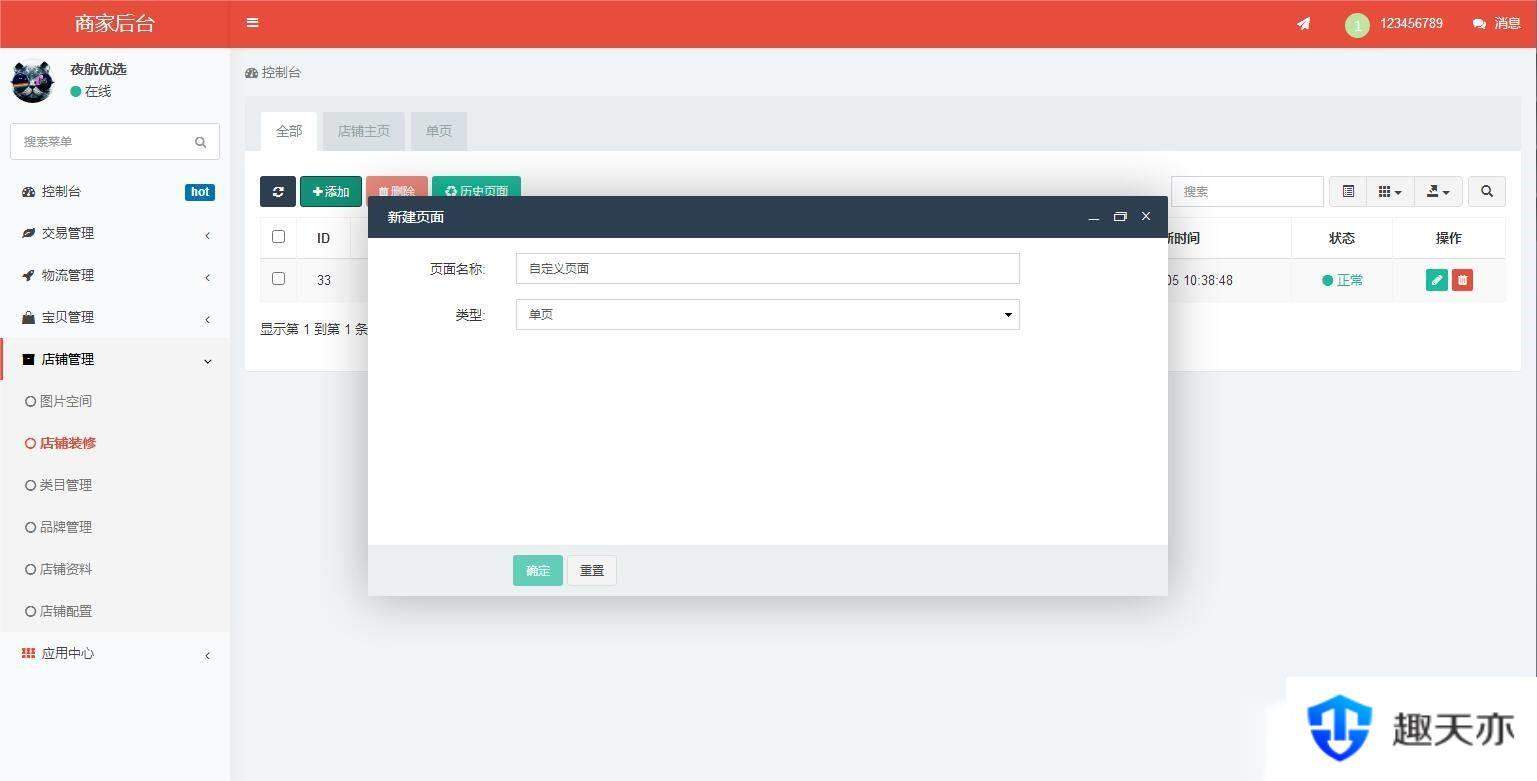This screenshot has width=1537, height=781.
Task: Minimize the 新建页面 dialog
Action: click(x=1094, y=217)
